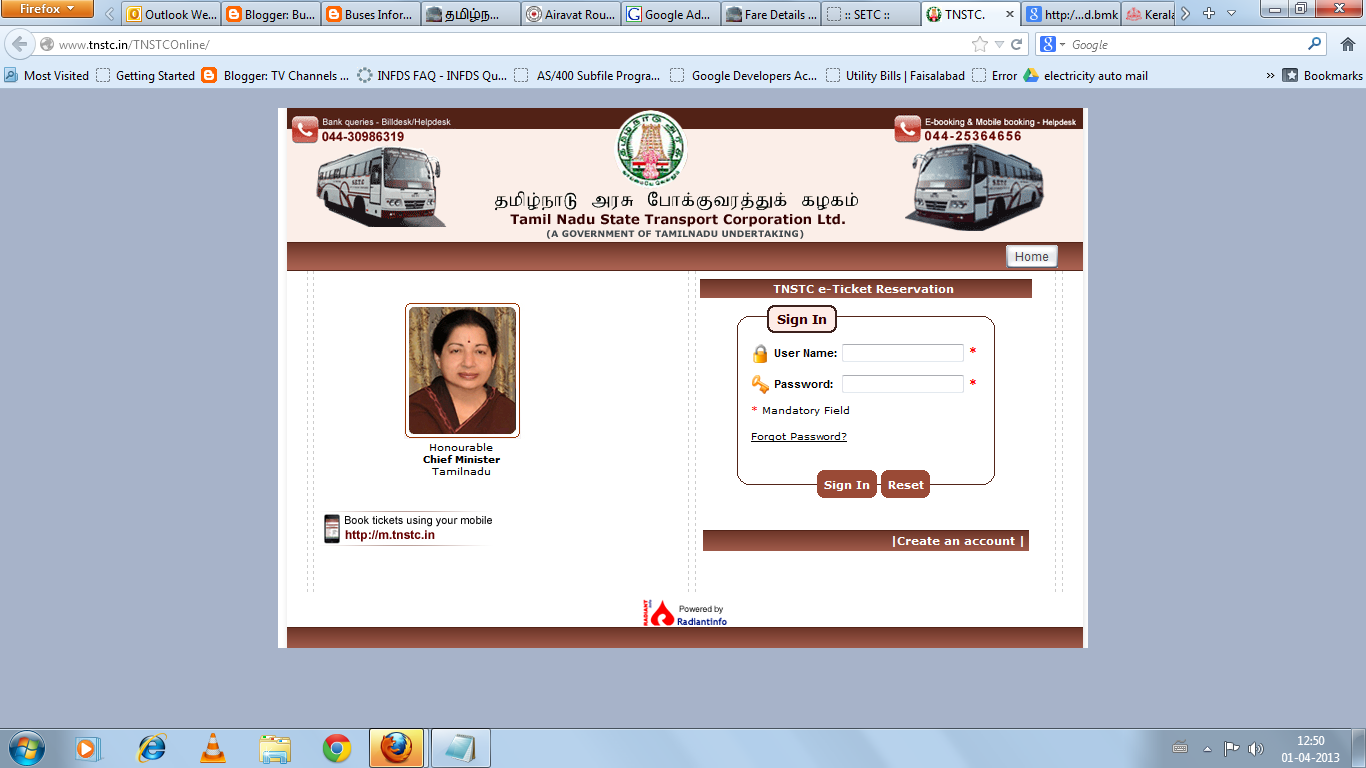Open the orange Firefox menu dropdown
This screenshot has width=1366, height=768.
47,9
